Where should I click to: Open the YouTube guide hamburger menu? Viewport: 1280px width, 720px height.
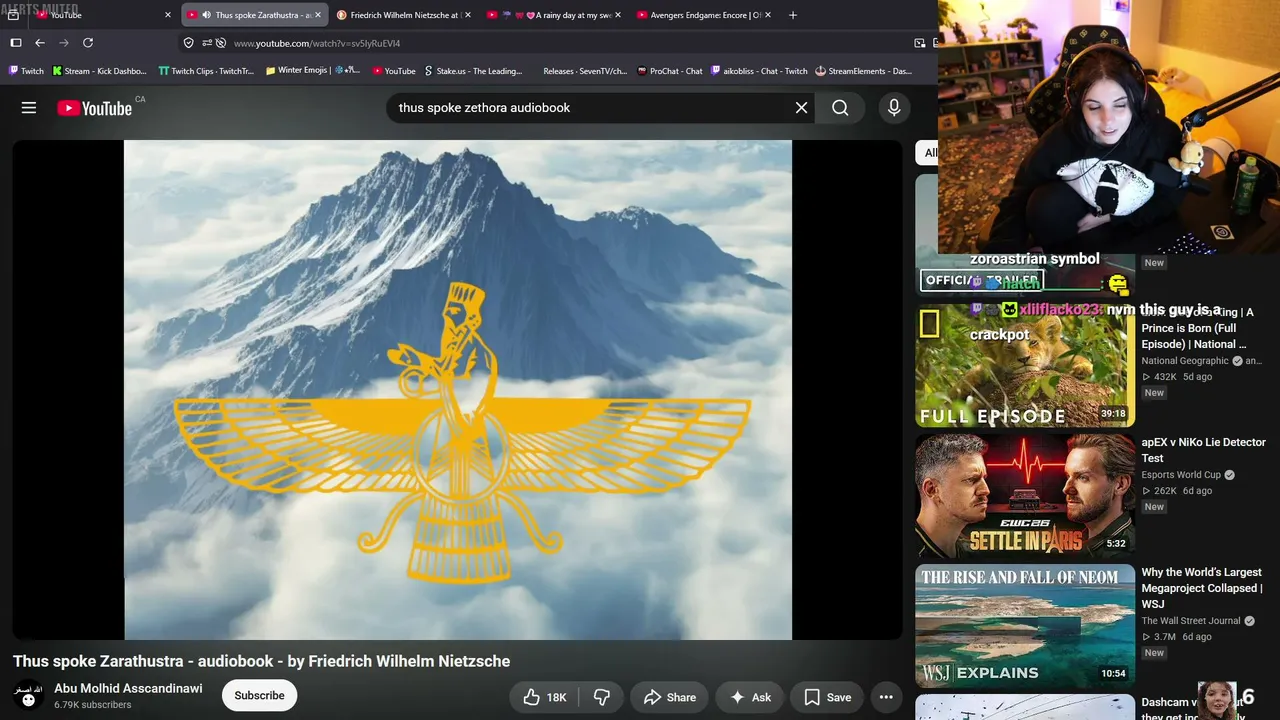click(29, 108)
